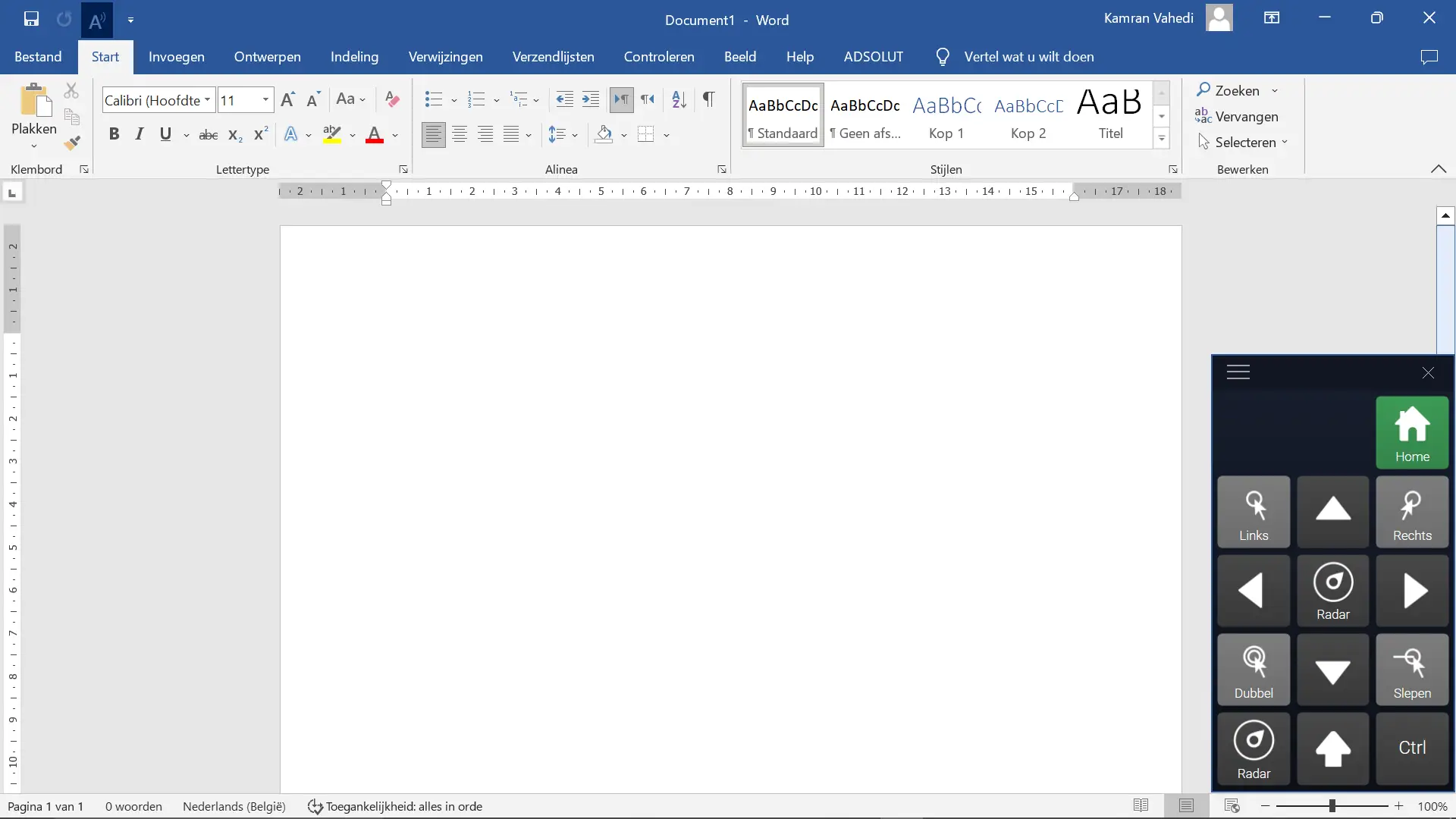Viewport: 1456px width, 819px height.
Task: Toggle show paragraph marks (¶)
Action: (708, 99)
